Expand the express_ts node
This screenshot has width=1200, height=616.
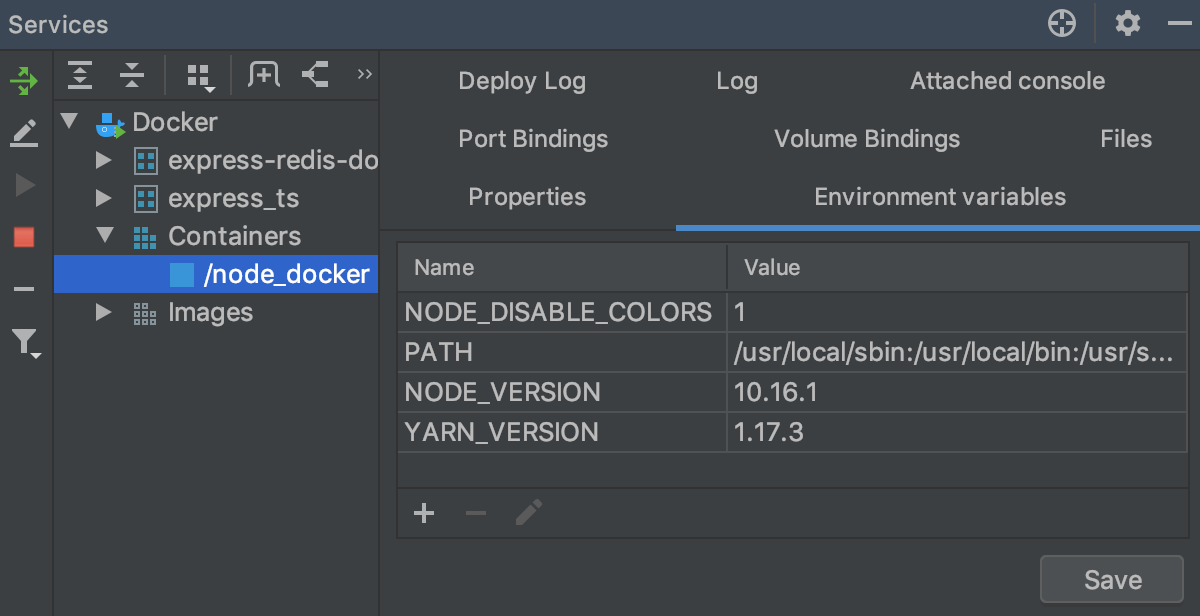click(101, 198)
